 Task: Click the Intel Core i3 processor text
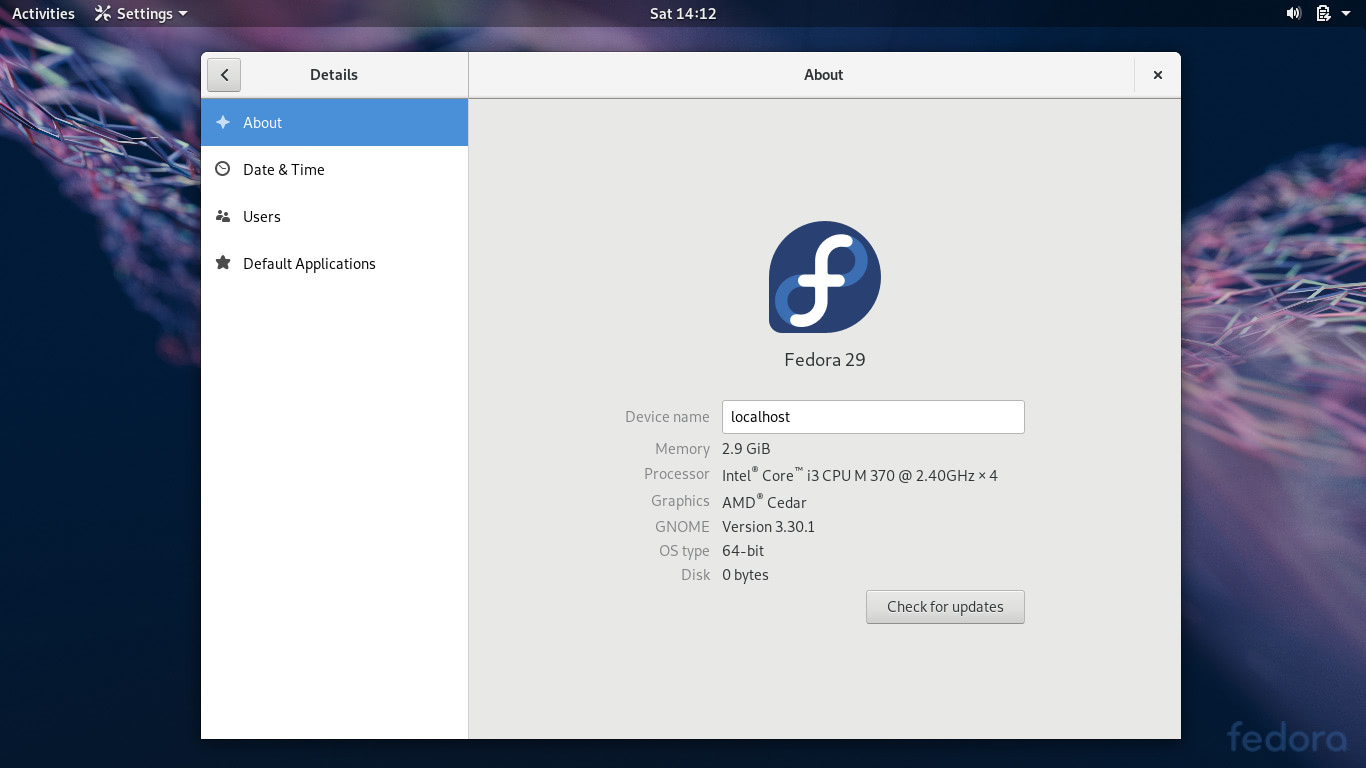click(x=860, y=475)
